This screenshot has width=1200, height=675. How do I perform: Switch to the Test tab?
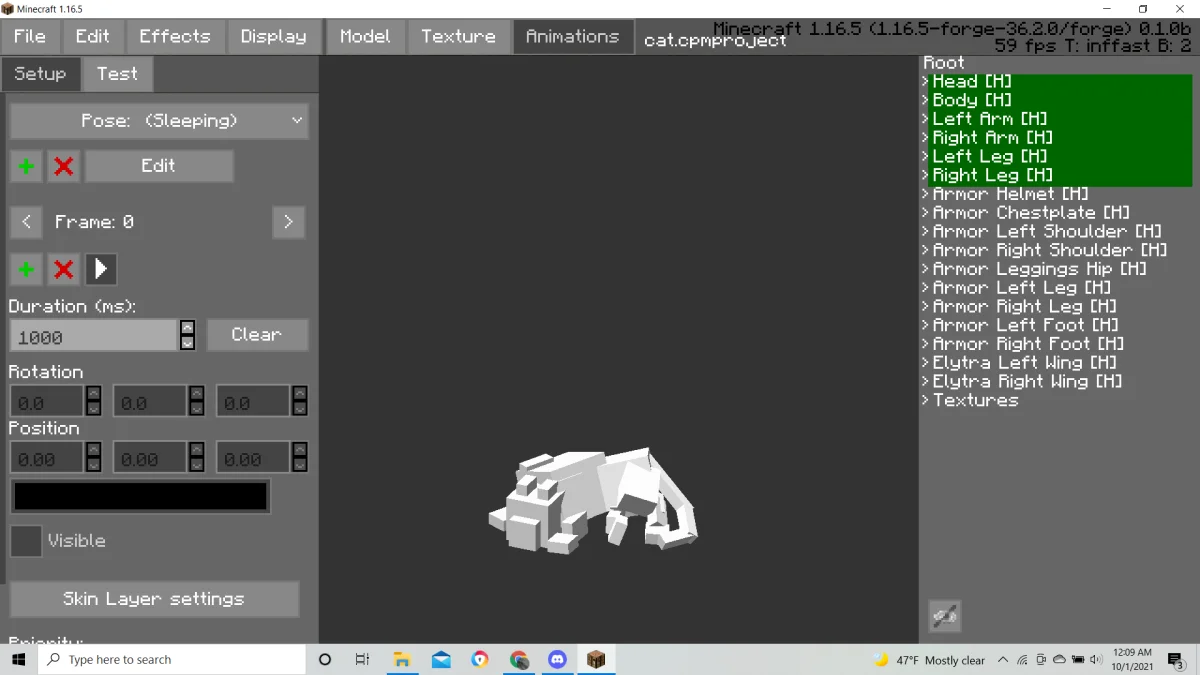[117, 74]
